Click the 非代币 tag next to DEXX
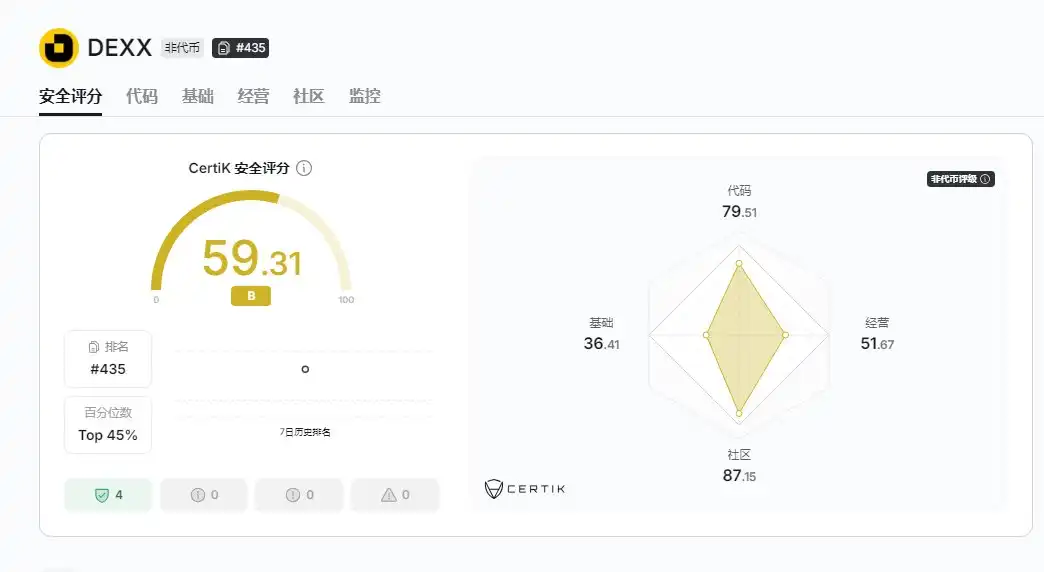Screen dimensions: 1044x572 click(182, 48)
